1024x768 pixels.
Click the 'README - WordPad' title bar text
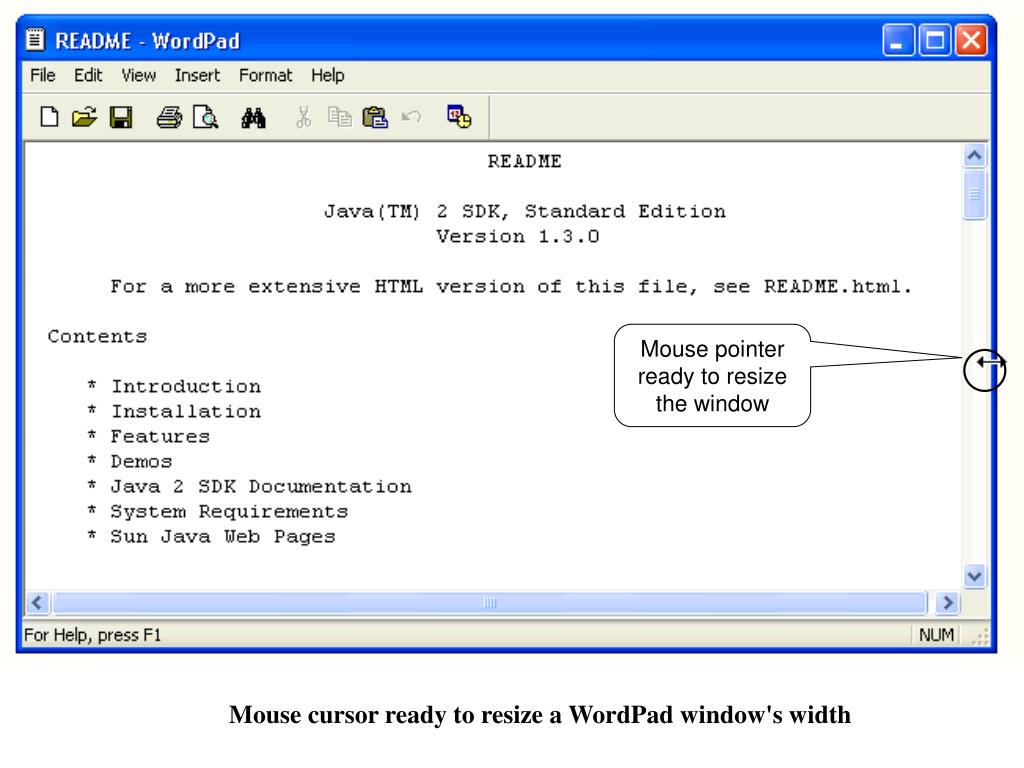(x=148, y=40)
